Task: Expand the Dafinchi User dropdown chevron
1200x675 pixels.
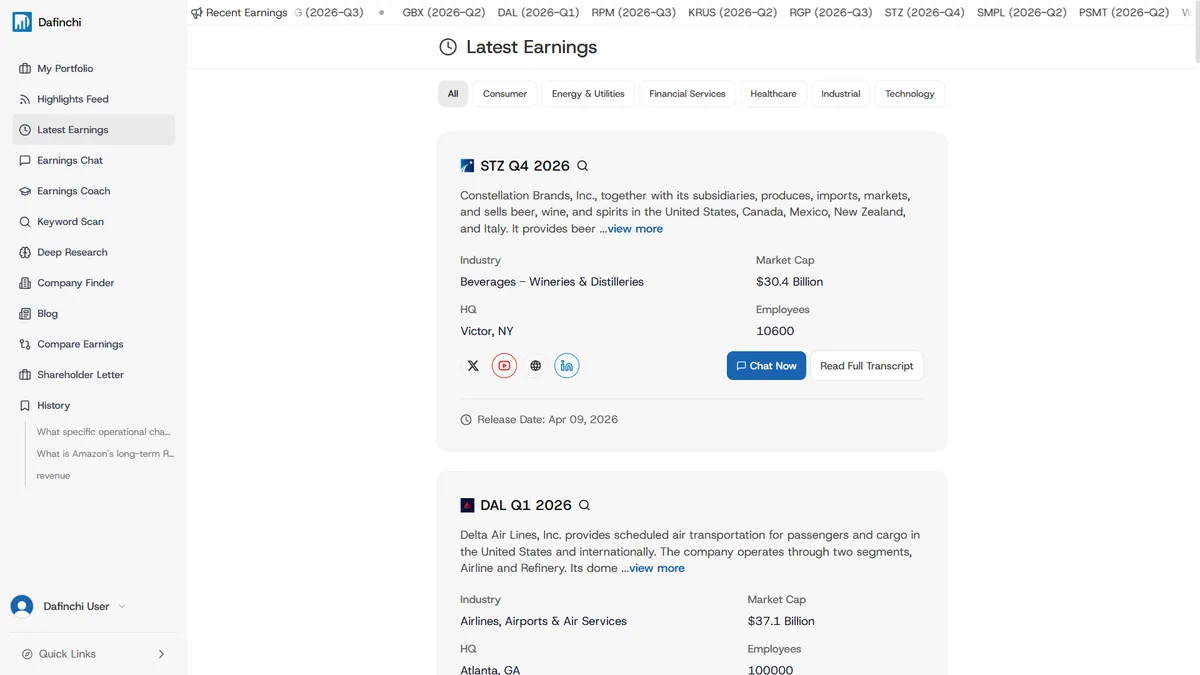Action: click(x=122, y=606)
